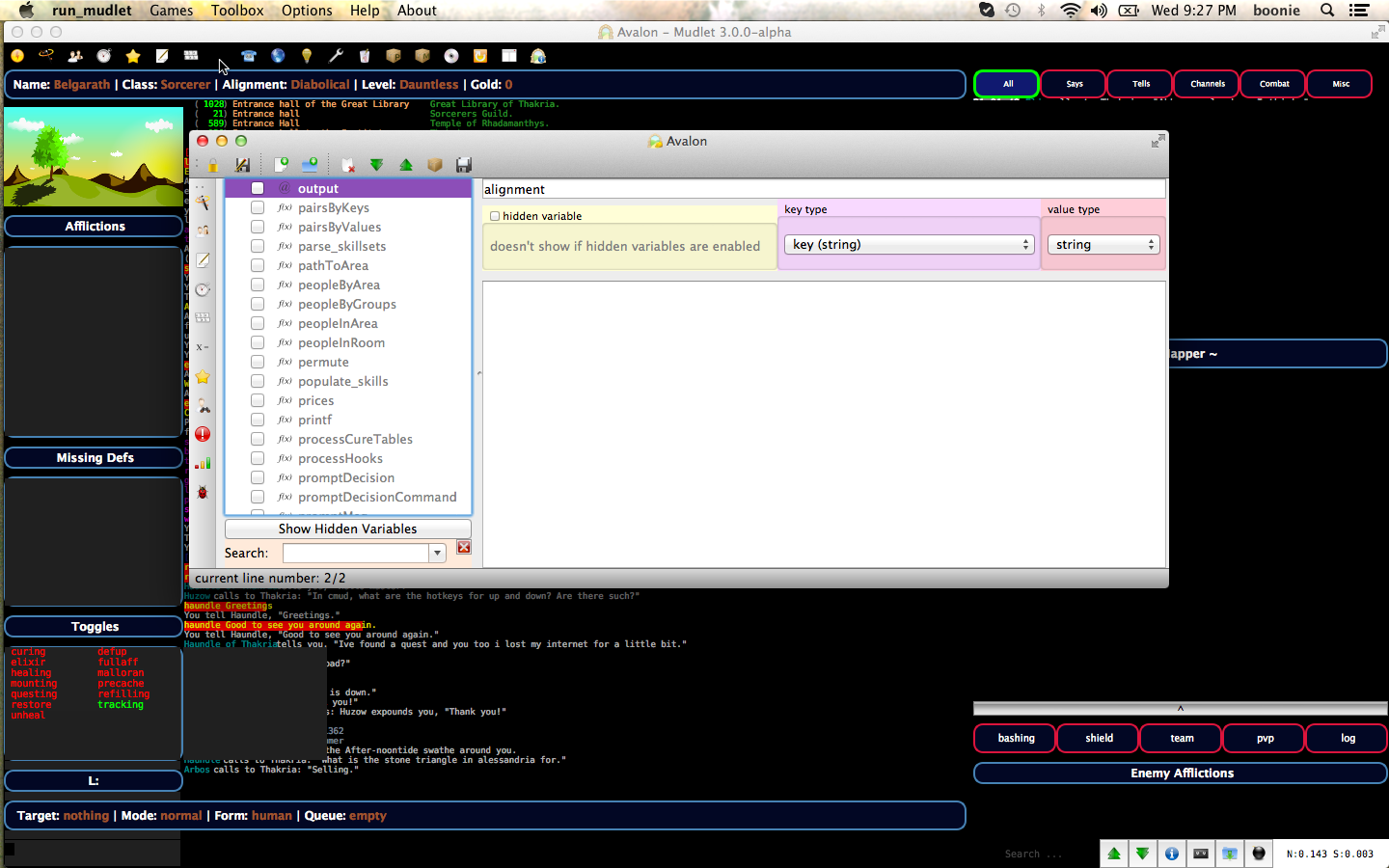This screenshot has height=868, width=1389.
Task: Delete item icon with red X
Action: click(348, 165)
